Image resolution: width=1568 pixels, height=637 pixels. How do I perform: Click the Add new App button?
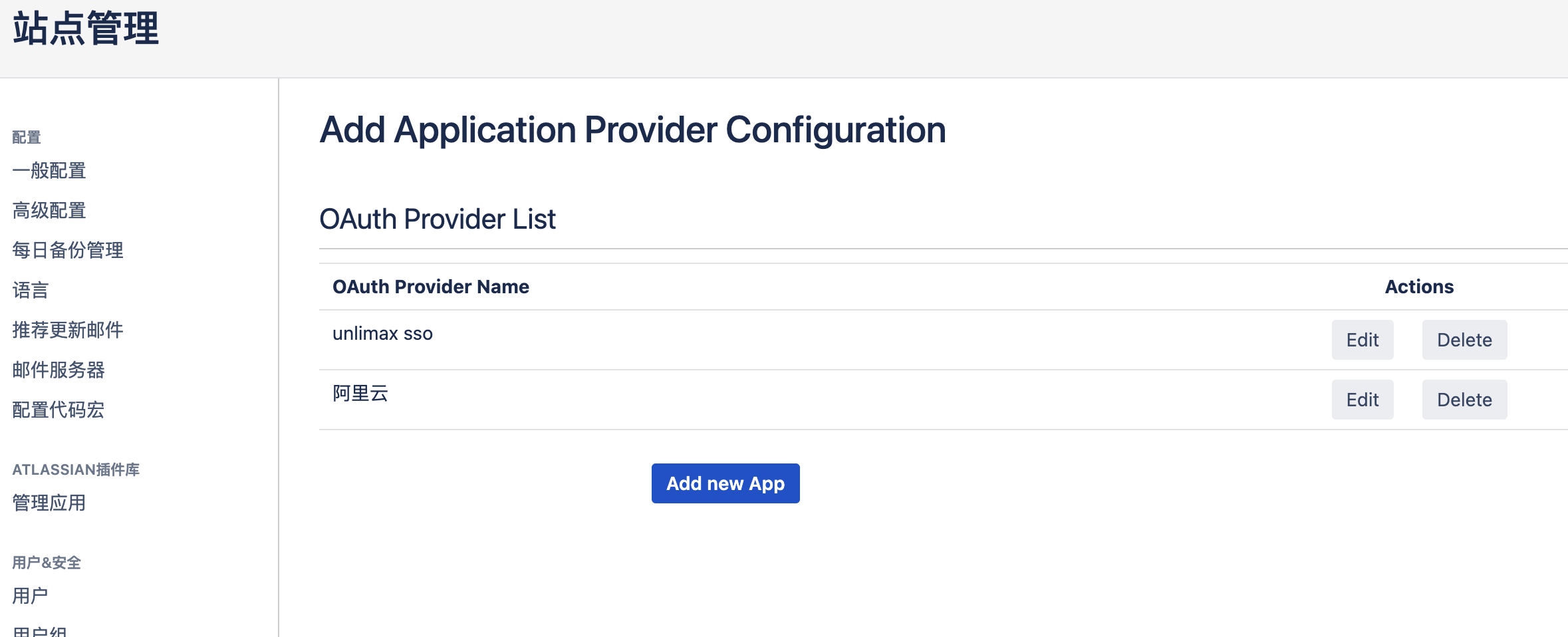[725, 483]
